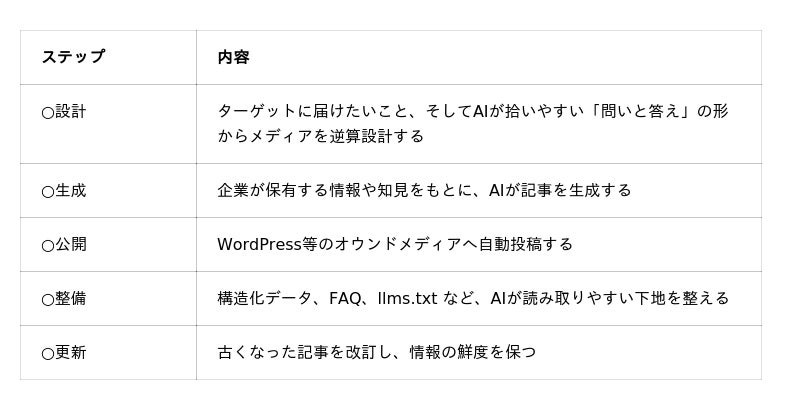Click the line からメディアを逆算設計する

[x=320, y=137]
